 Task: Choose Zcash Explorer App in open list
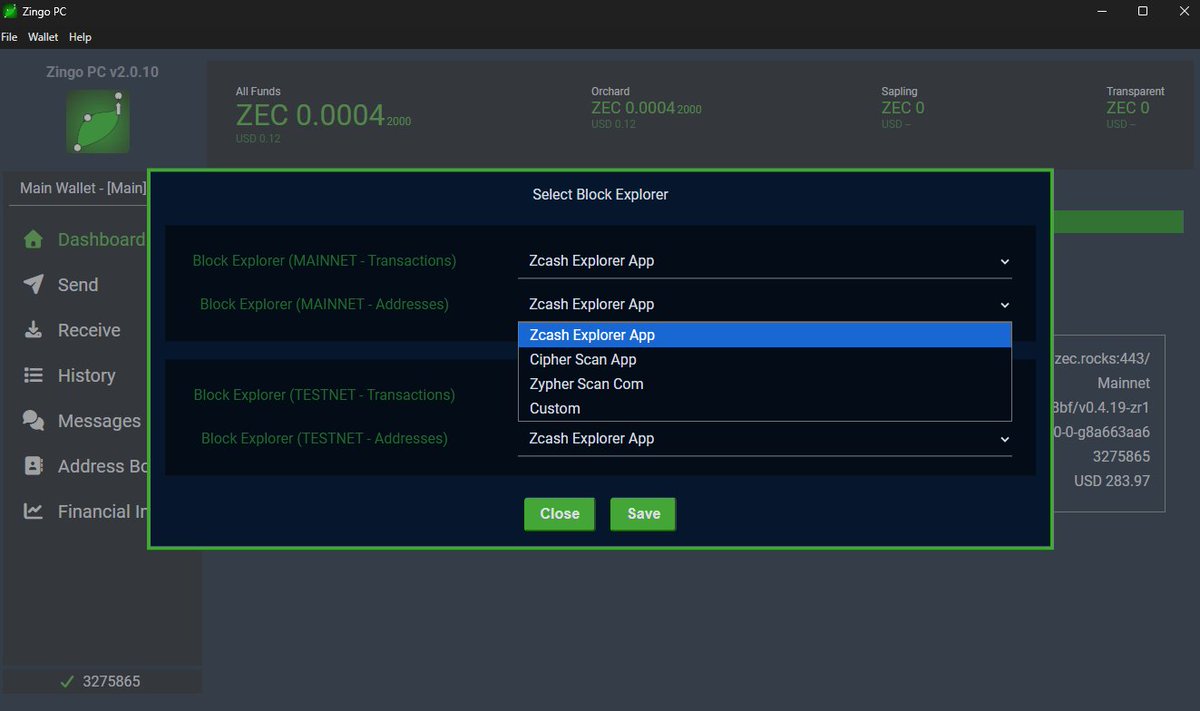coord(765,335)
